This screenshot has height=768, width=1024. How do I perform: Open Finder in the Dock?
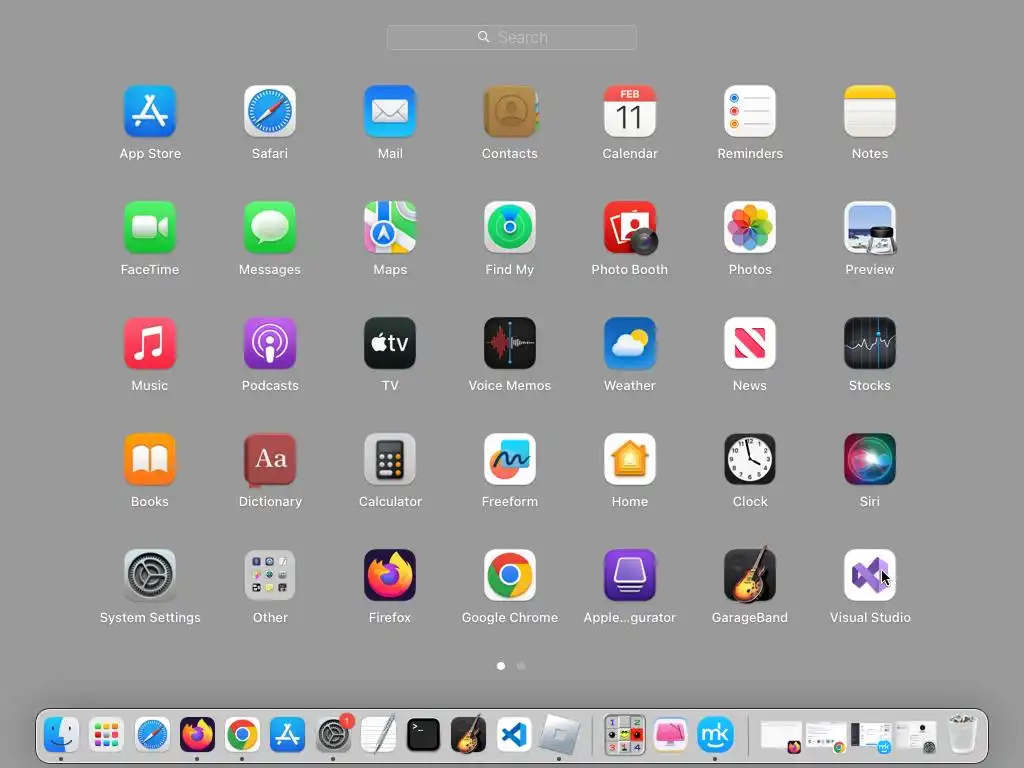click(x=61, y=735)
